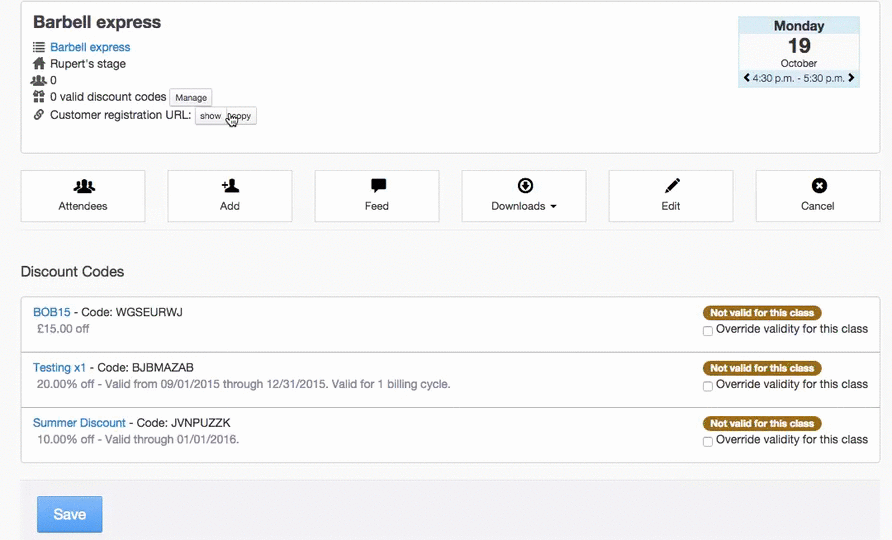The width and height of the screenshot is (892, 540).
Task: Open the Barbell express link
Action: point(90,47)
